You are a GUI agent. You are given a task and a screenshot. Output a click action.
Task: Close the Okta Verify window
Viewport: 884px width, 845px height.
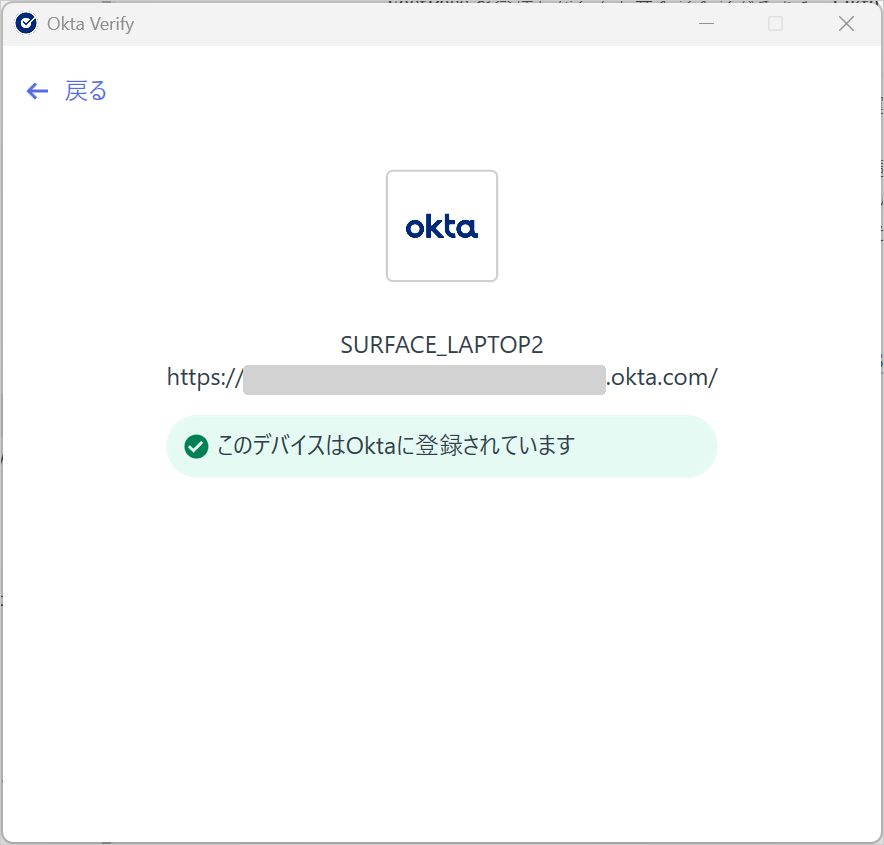click(x=846, y=24)
